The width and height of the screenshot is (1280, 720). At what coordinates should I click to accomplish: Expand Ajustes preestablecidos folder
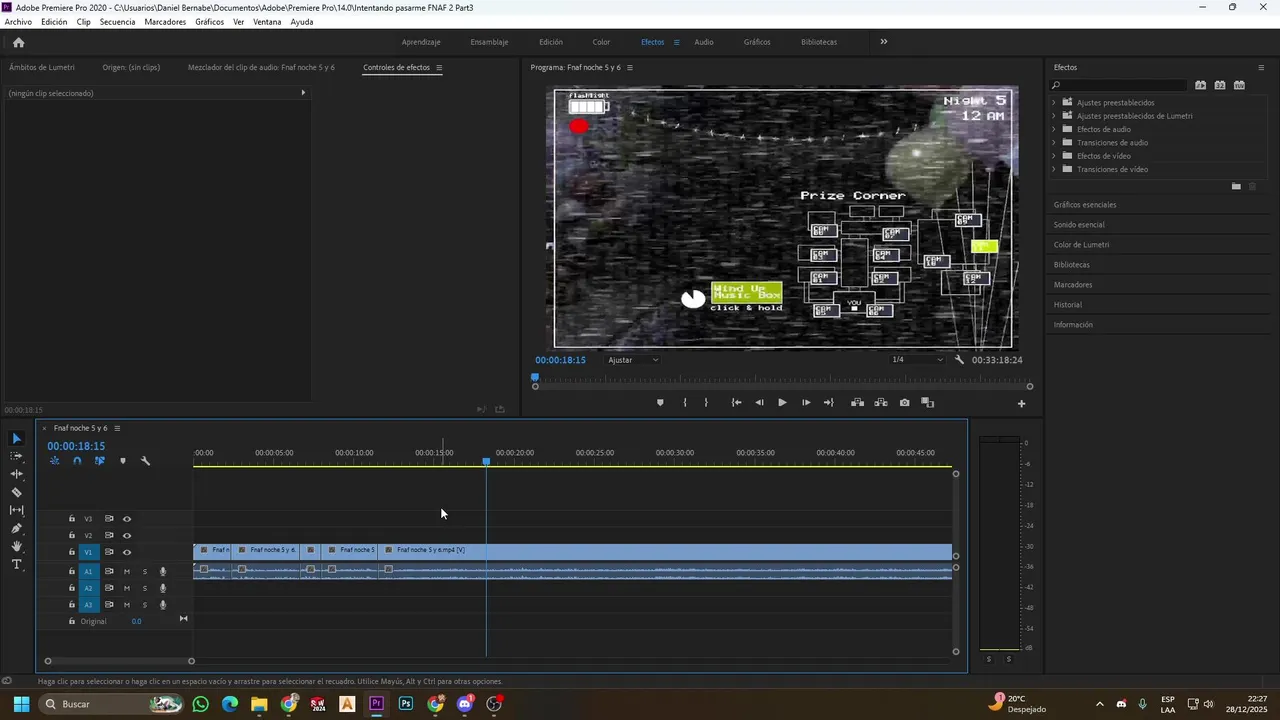pyautogui.click(x=1054, y=102)
